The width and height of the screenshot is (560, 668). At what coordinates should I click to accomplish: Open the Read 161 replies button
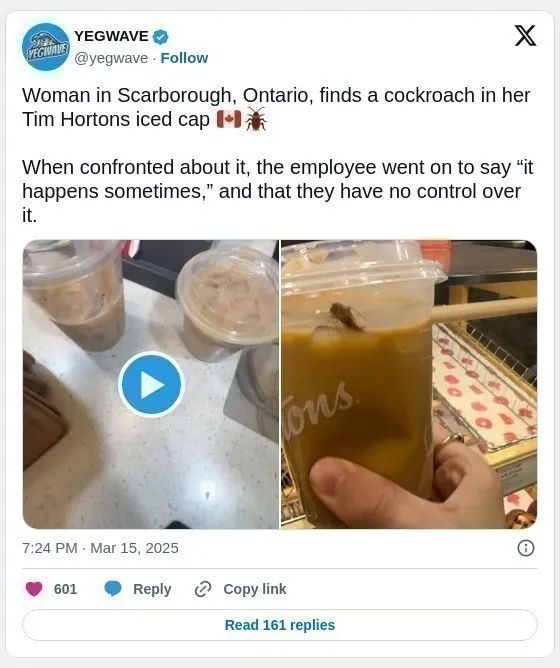pos(280,625)
